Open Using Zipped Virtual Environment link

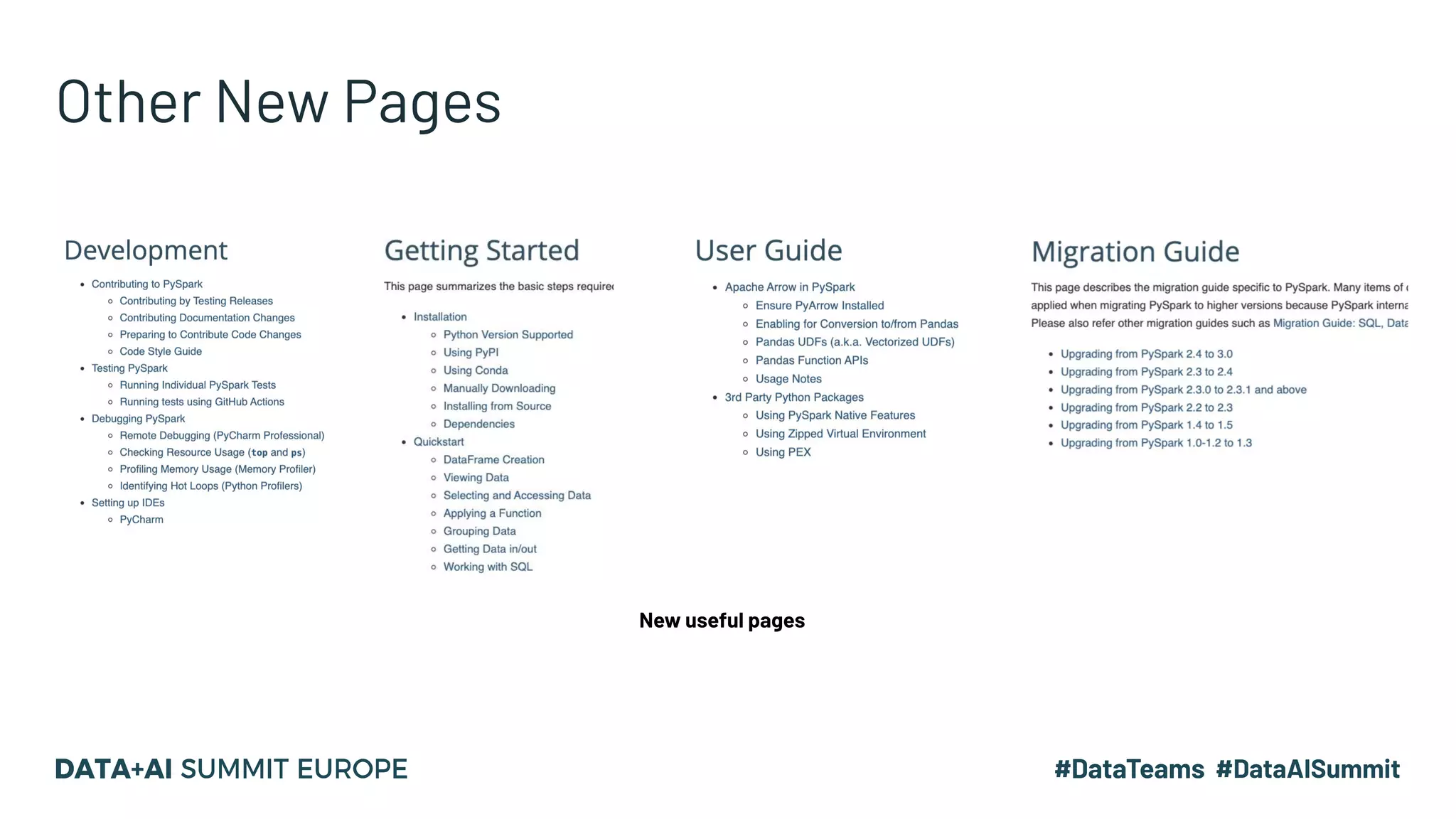click(x=841, y=434)
